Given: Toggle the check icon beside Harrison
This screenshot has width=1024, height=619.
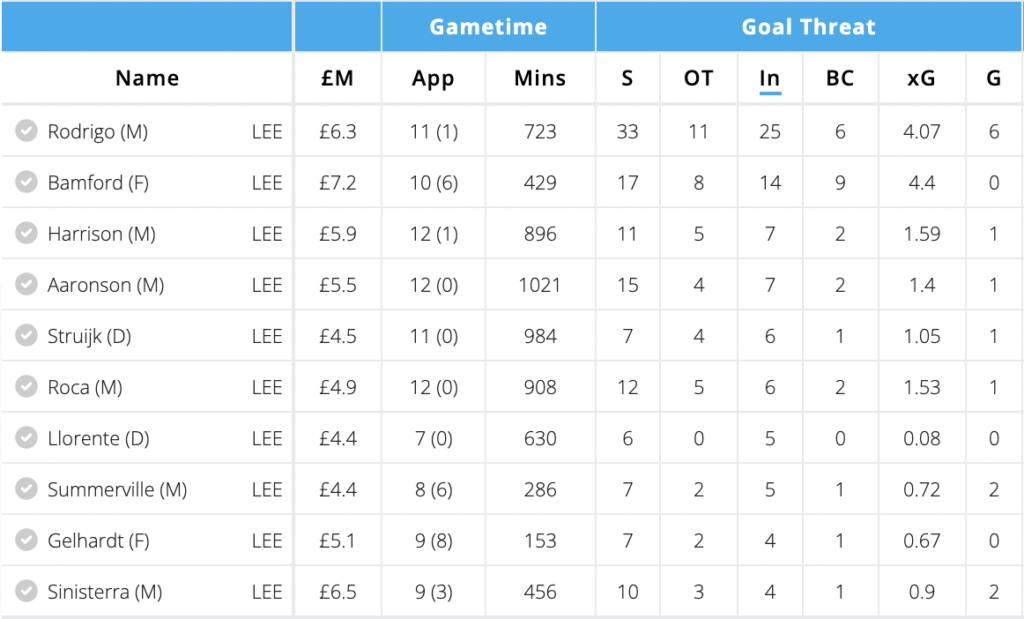Looking at the screenshot, I should [26, 233].
